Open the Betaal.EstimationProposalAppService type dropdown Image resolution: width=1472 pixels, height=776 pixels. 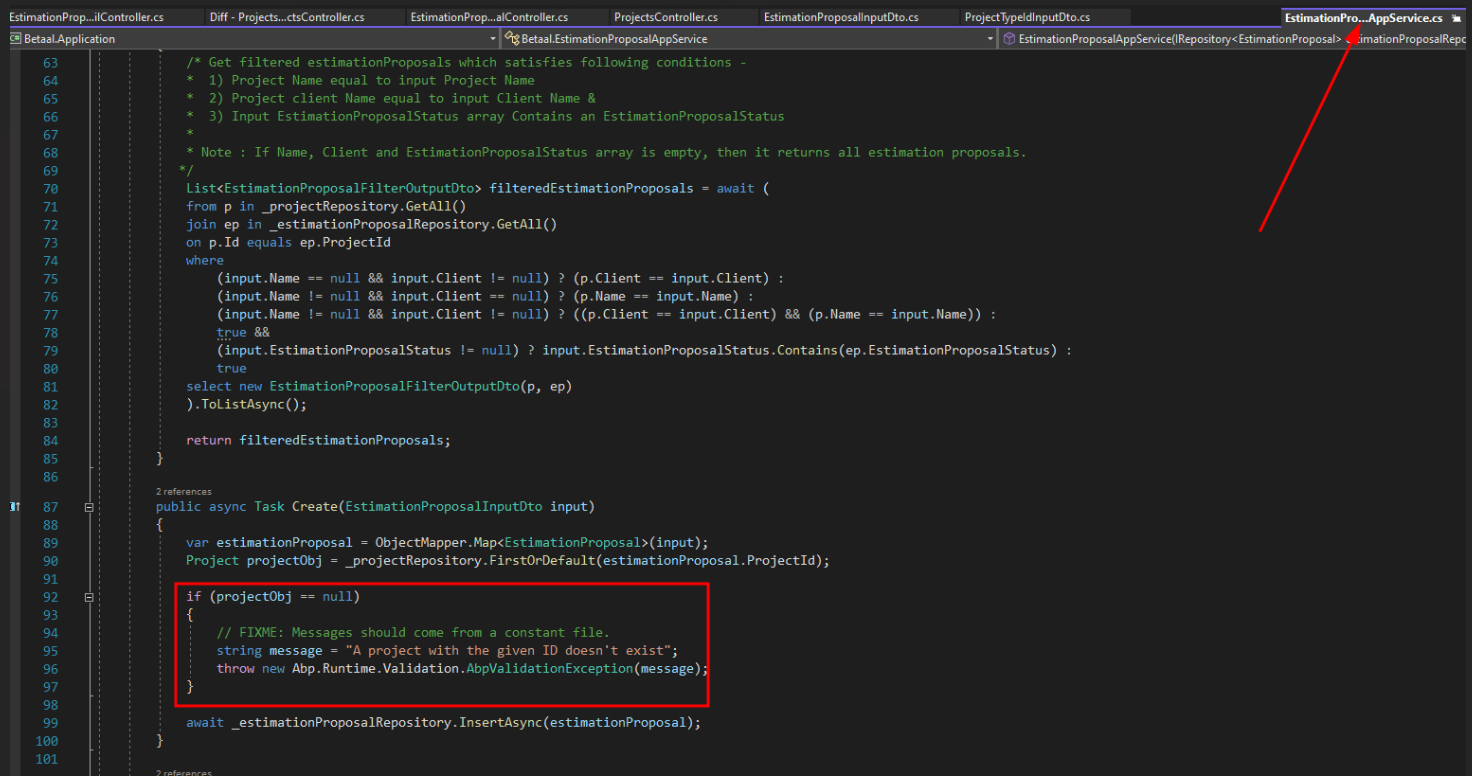coord(990,39)
